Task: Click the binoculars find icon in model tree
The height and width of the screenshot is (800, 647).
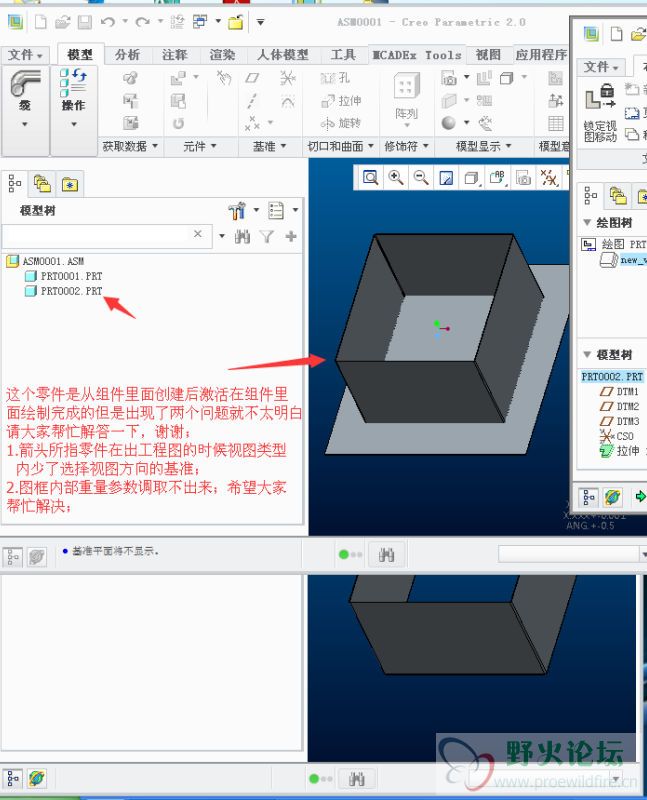Action: click(242, 236)
